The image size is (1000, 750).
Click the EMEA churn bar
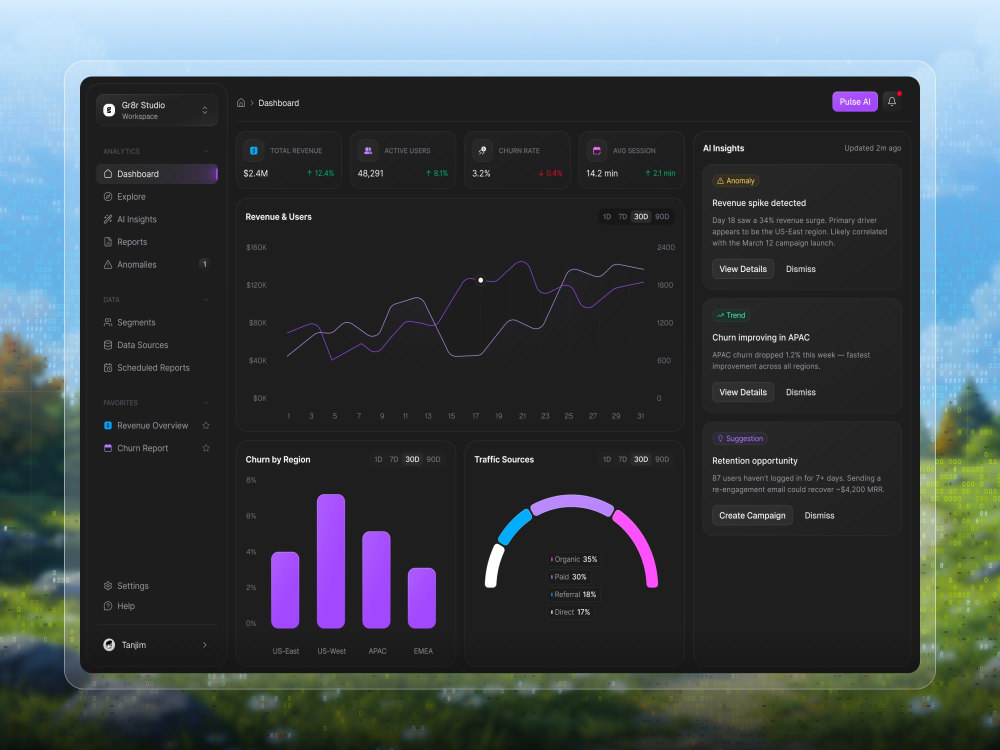422,598
